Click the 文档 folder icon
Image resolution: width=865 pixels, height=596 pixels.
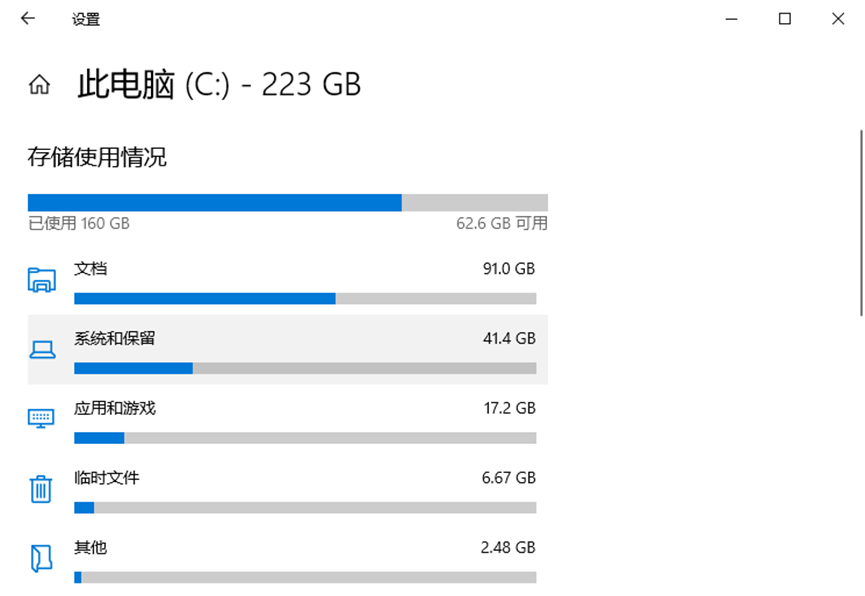(x=41, y=280)
